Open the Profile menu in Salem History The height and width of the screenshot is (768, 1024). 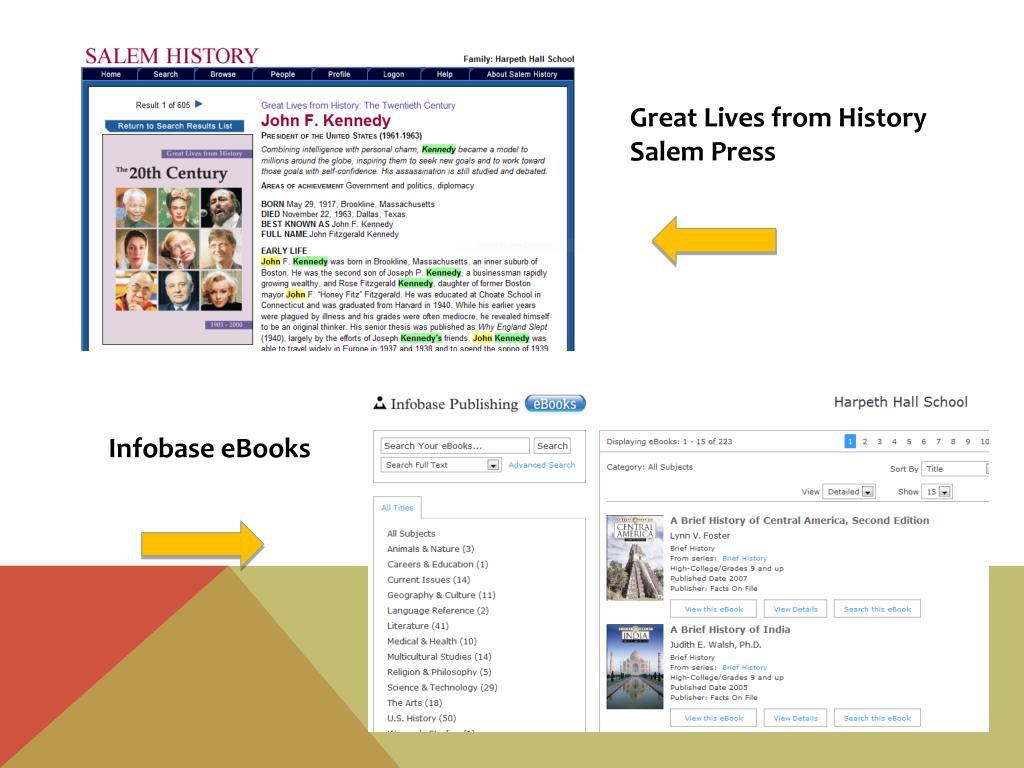(x=339, y=74)
